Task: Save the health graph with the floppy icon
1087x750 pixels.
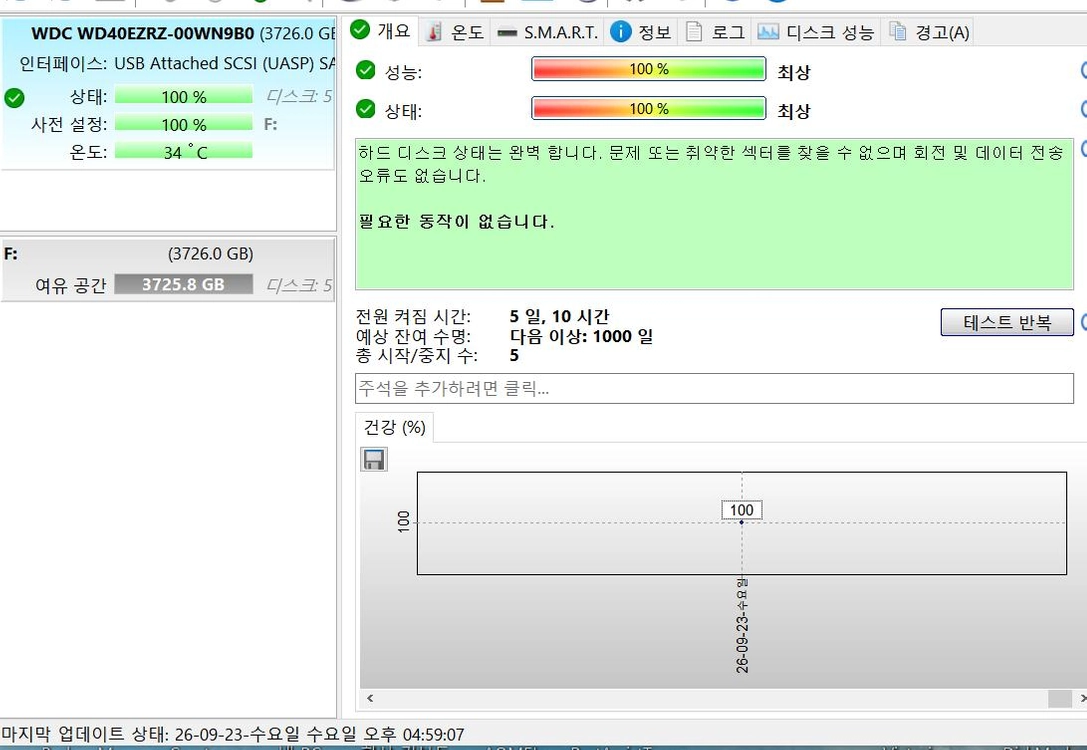Action: pyautogui.click(x=374, y=460)
